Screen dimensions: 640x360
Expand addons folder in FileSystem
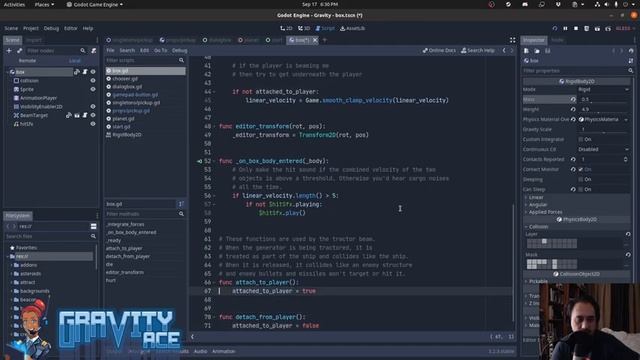click(x=12, y=265)
